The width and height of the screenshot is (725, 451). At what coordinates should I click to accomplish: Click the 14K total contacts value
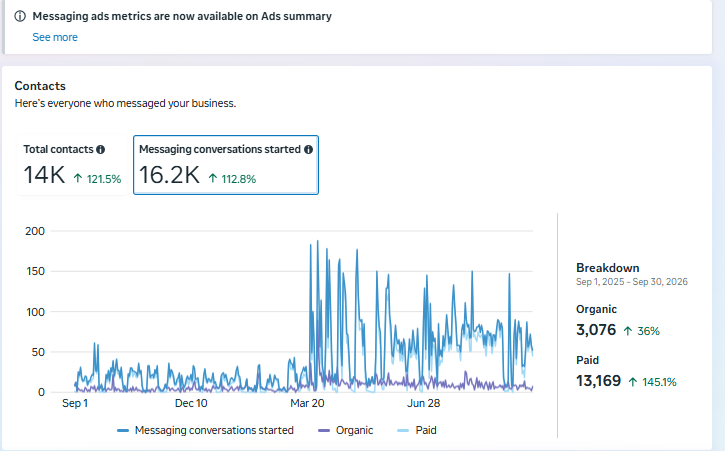point(44,175)
